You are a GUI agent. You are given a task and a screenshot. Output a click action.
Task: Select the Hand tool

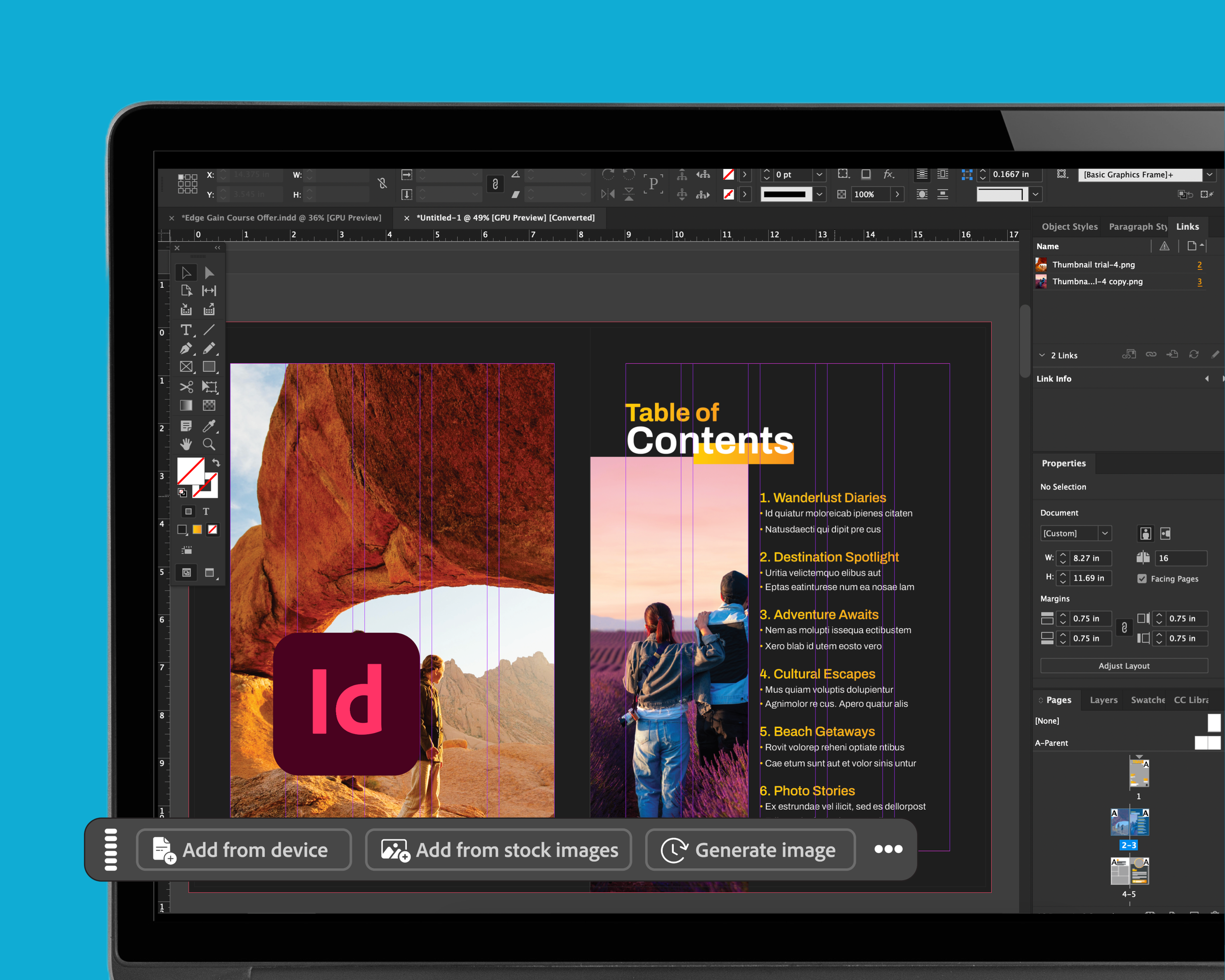pos(186,444)
